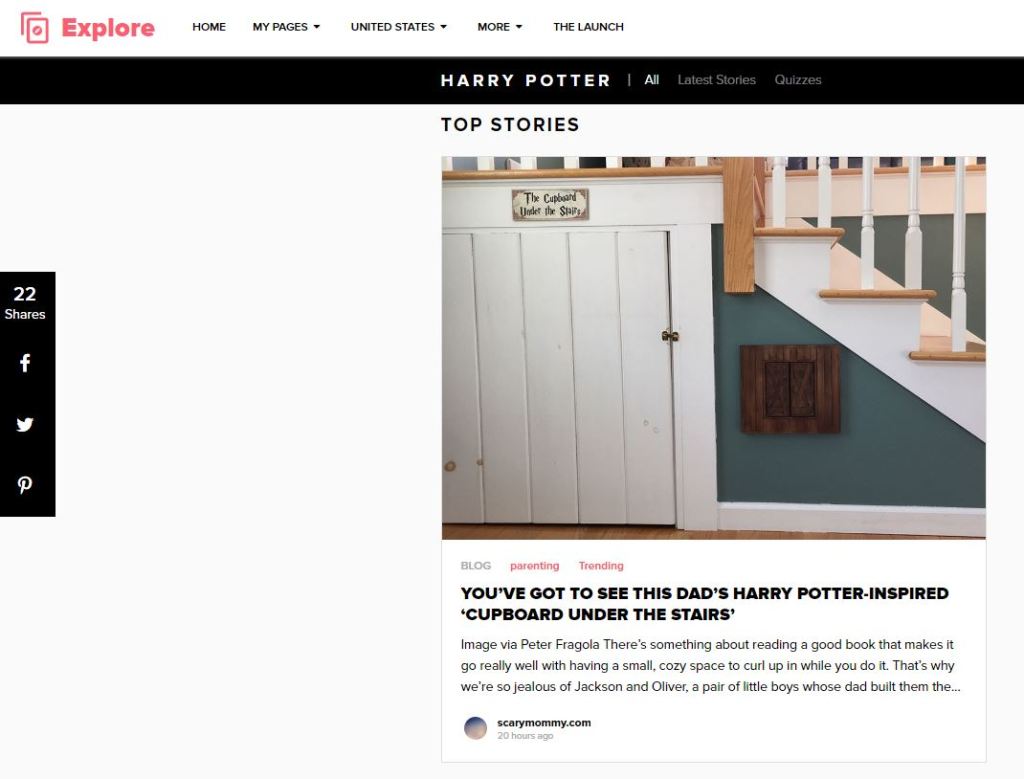The width and height of the screenshot is (1024, 779).
Task: Pin the story on Pinterest
Action: (25, 485)
